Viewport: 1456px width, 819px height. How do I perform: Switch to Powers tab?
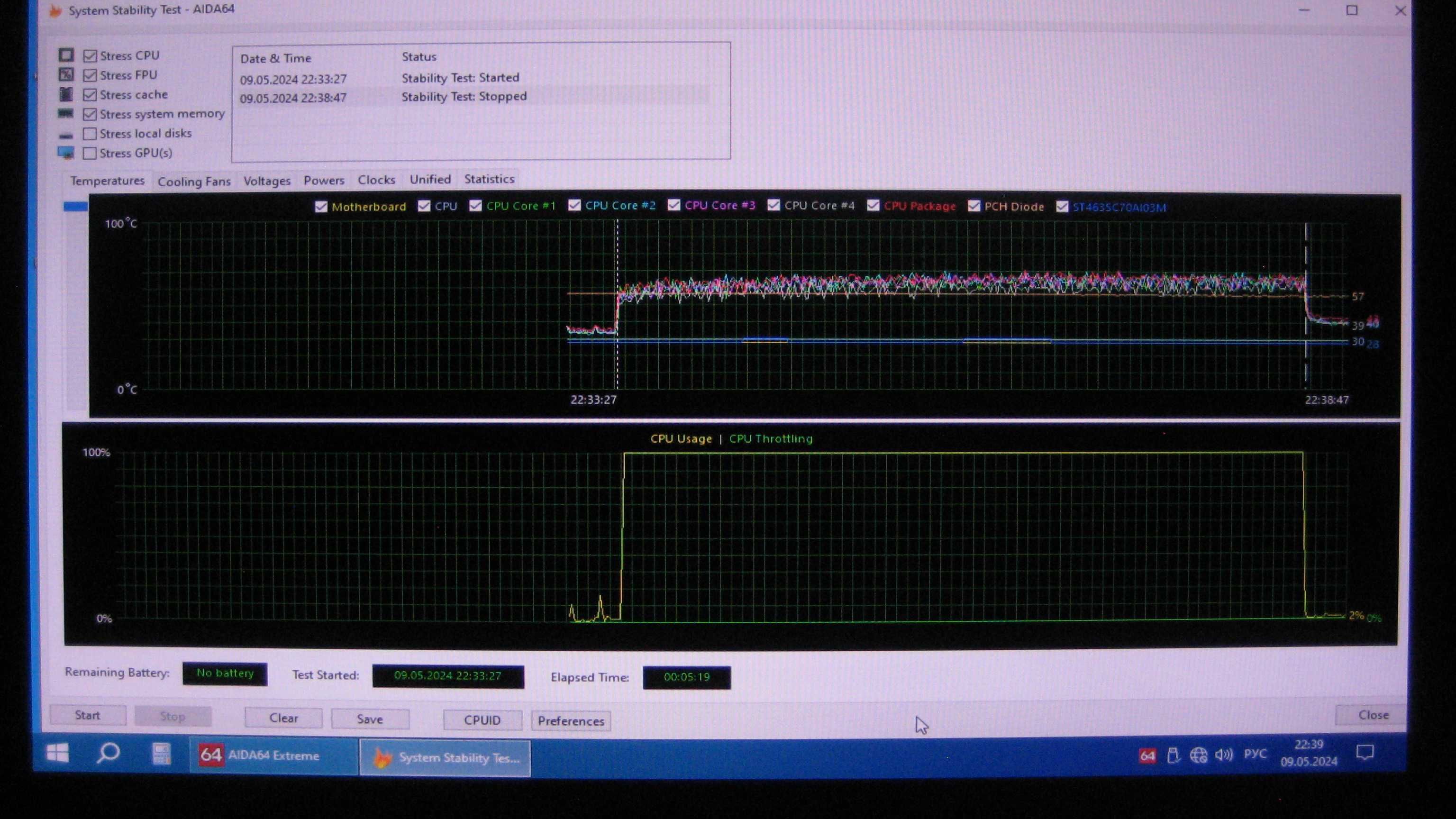(x=324, y=180)
